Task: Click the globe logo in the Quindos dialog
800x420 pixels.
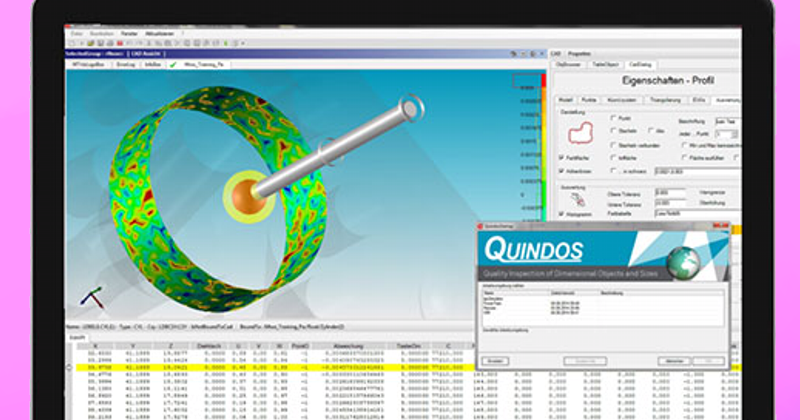Action: 683,262
